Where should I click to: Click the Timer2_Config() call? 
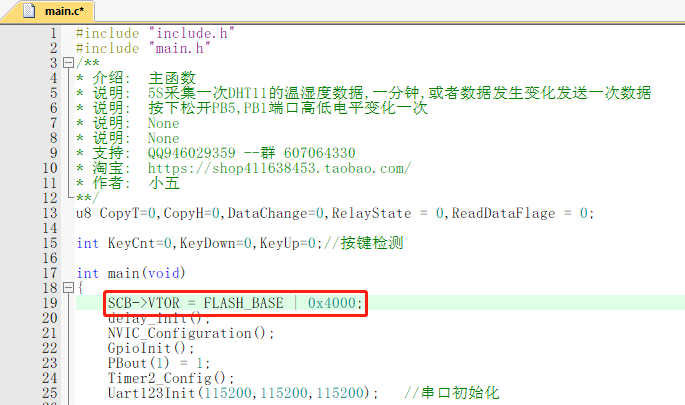[x=171, y=378]
